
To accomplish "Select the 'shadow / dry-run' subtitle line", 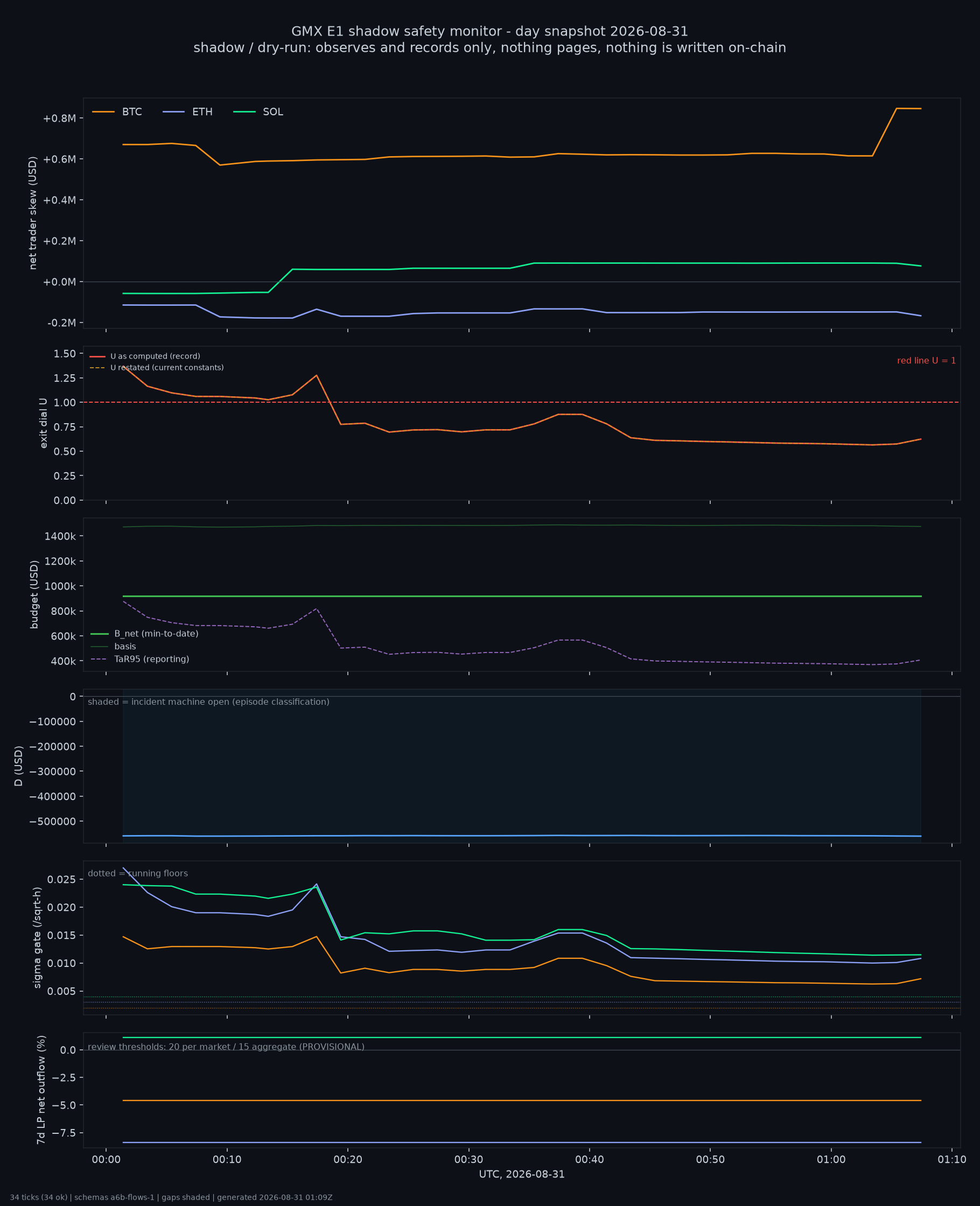I will pos(490,48).
